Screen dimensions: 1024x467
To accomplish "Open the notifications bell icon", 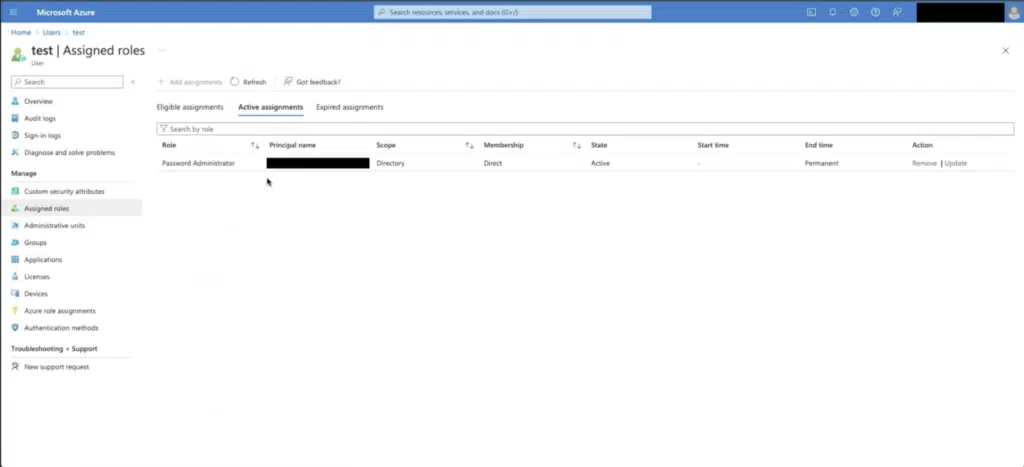I will pyautogui.click(x=833, y=12).
